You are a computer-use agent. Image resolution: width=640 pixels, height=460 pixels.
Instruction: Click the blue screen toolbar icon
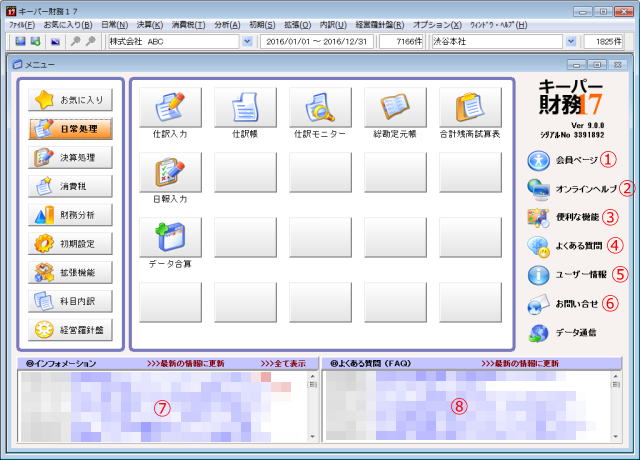point(56,42)
